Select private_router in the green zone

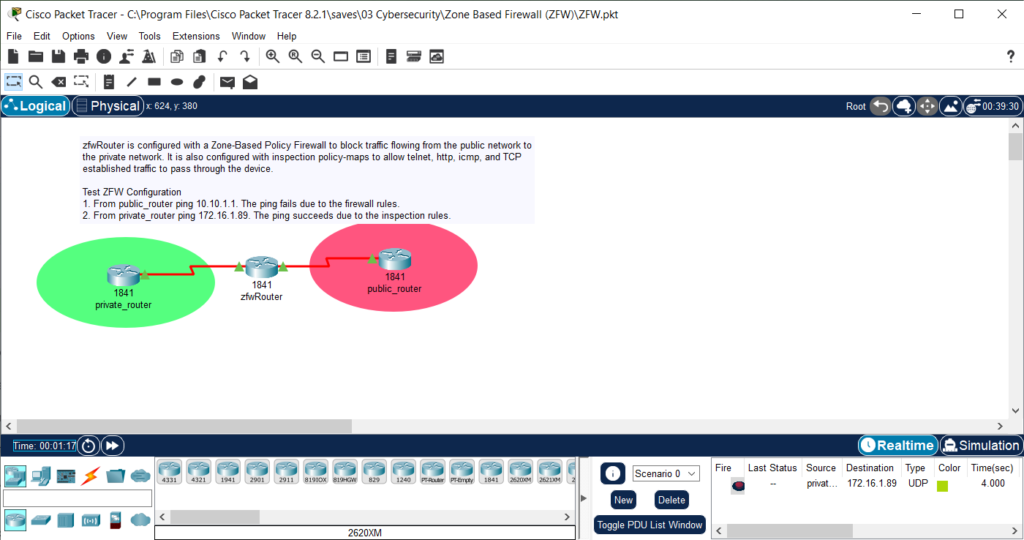click(123, 276)
